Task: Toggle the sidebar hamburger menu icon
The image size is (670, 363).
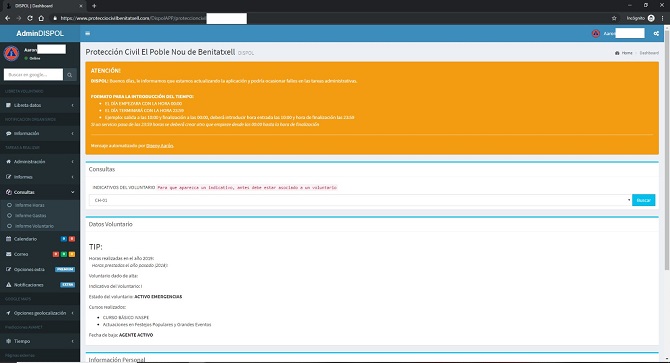Action: [88, 33]
